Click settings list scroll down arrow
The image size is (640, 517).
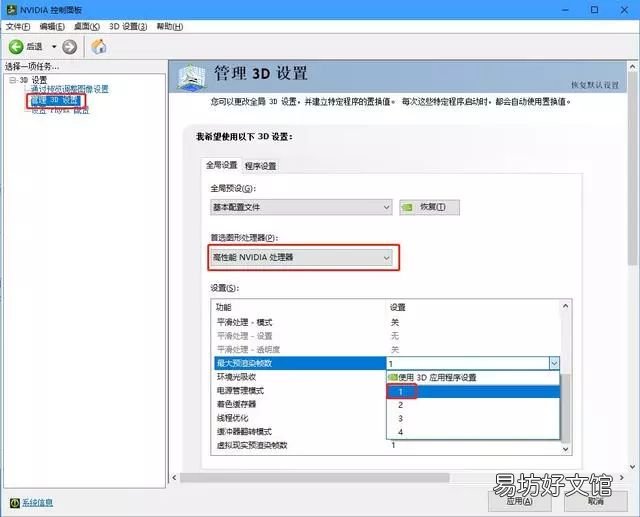[x=566, y=449]
